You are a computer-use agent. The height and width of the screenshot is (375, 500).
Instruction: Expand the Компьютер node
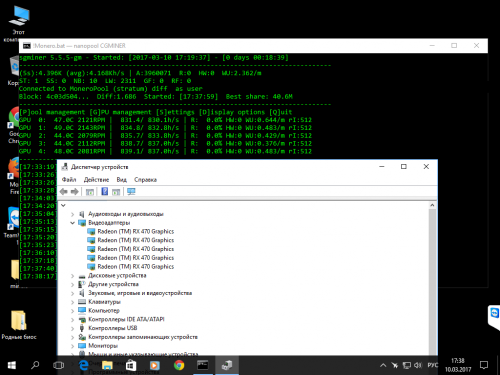(x=72, y=311)
